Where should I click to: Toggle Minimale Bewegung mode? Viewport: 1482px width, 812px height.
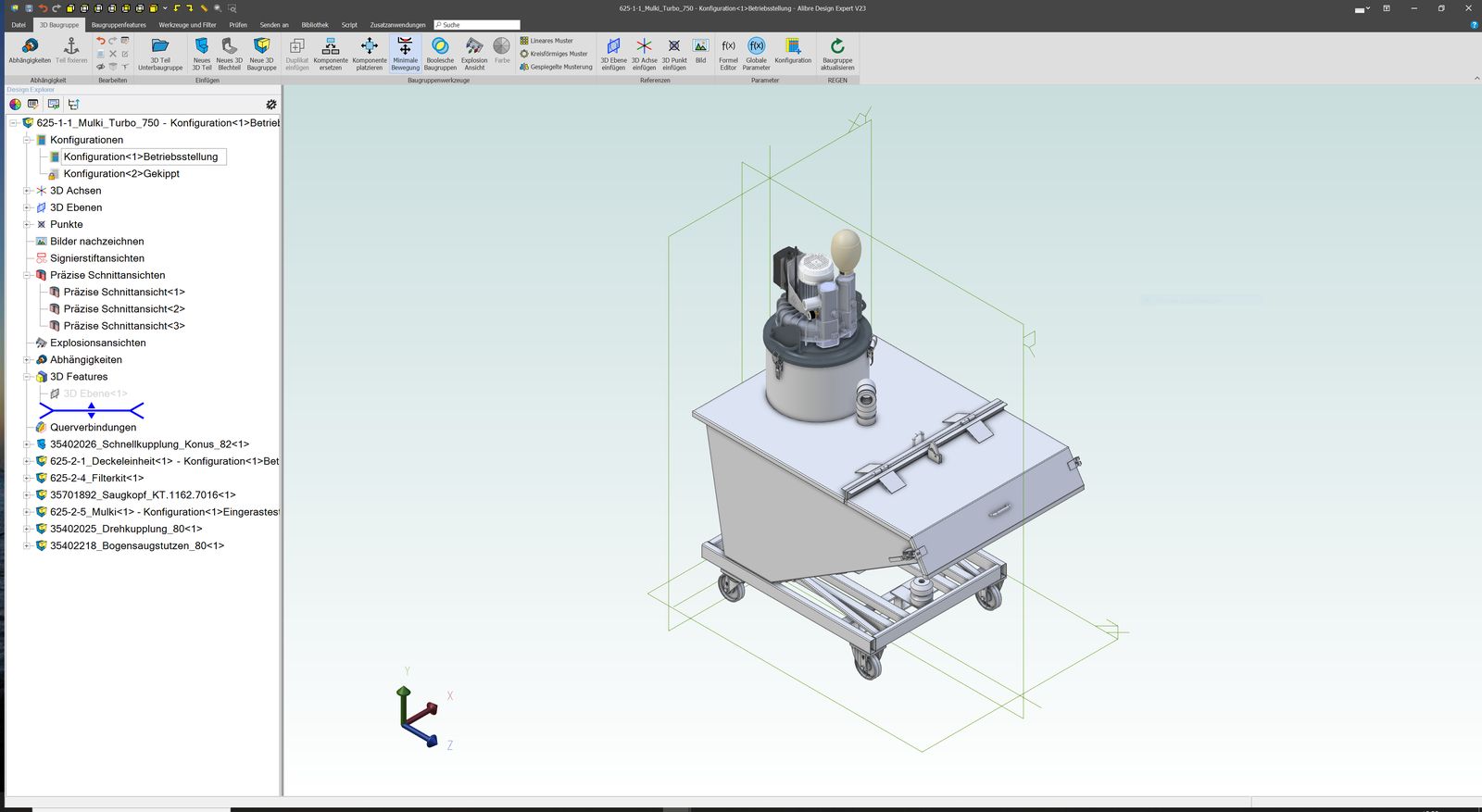tap(405, 53)
